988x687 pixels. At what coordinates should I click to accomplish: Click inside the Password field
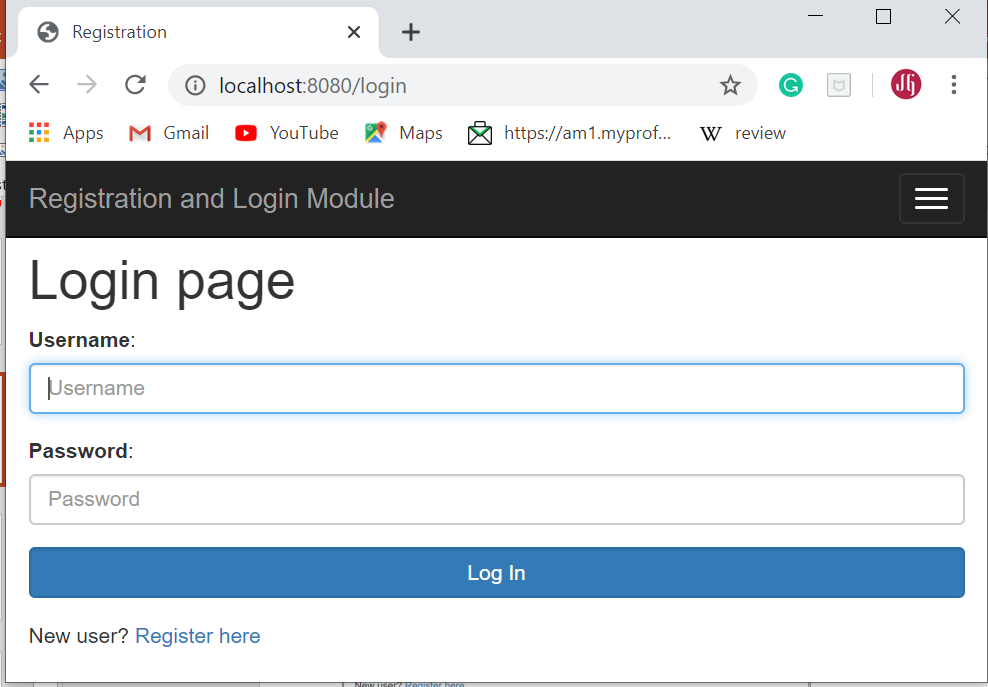pyautogui.click(x=496, y=499)
